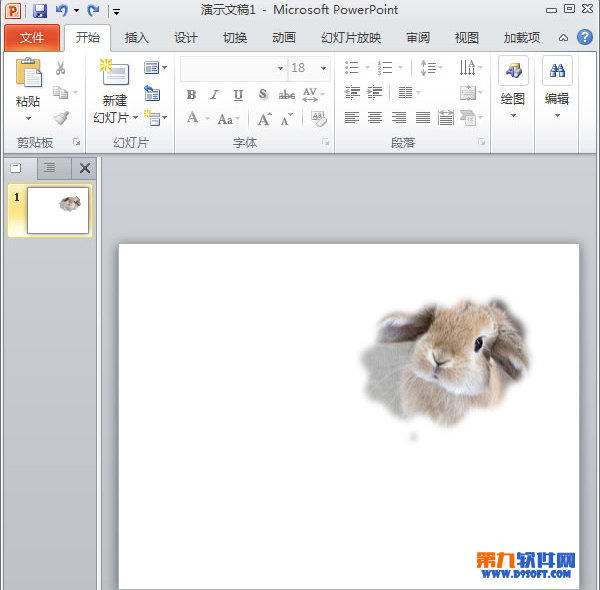The height and width of the screenshot is (590, 600).
Task: Toggle Bold formatting
Action: [x=192, y=95]
